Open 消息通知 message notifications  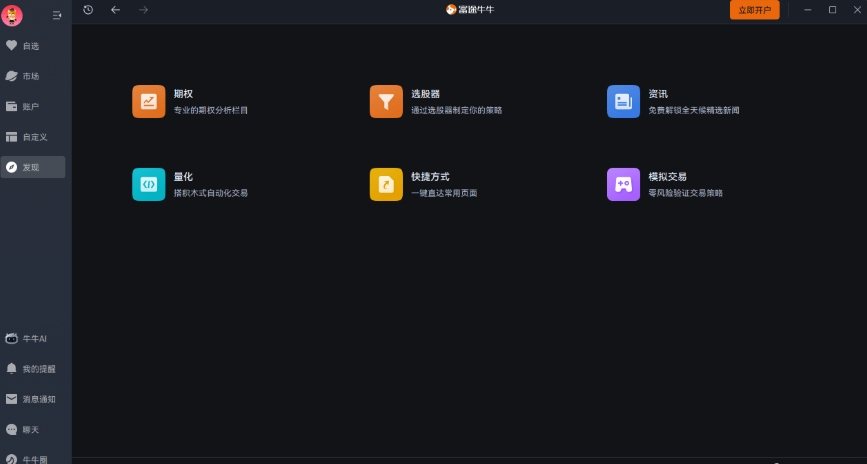tap(32, 399)
